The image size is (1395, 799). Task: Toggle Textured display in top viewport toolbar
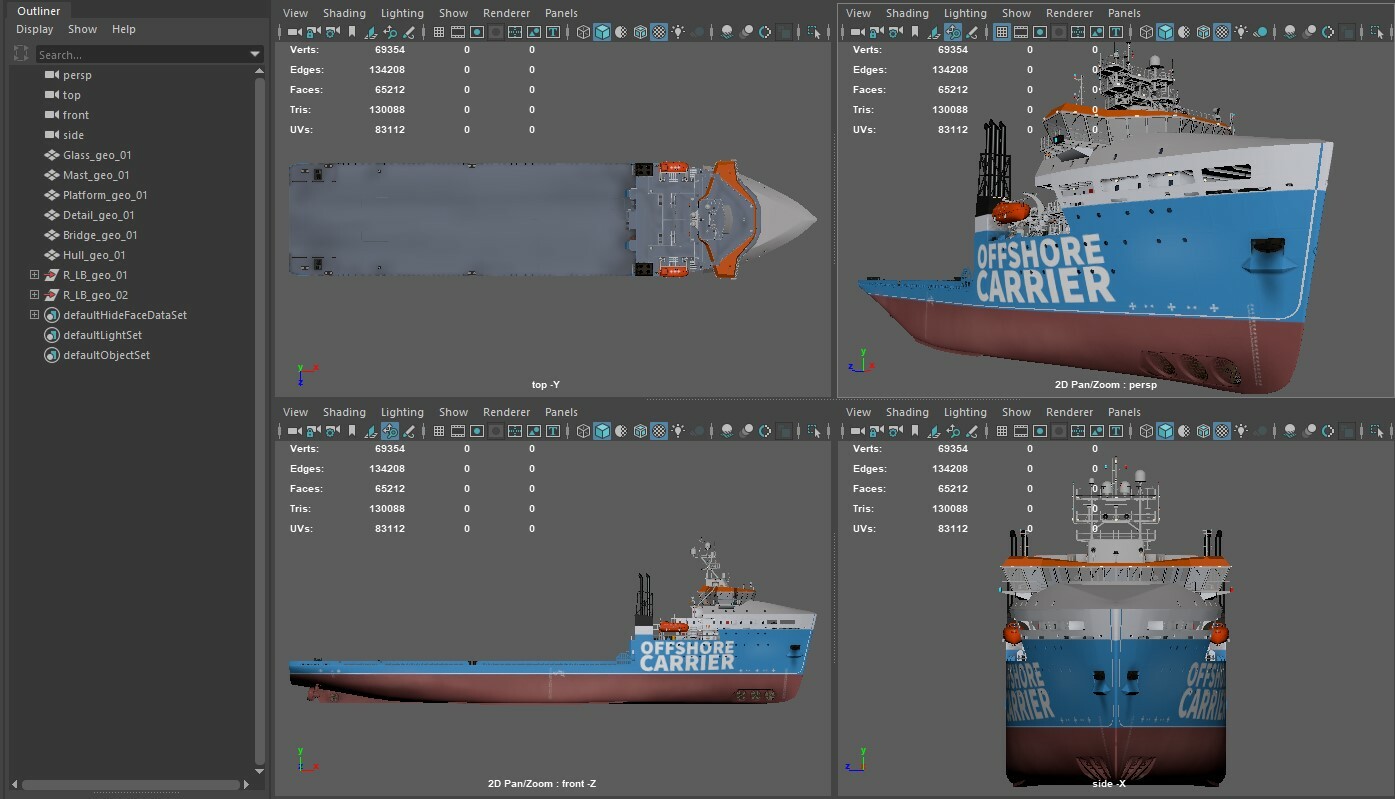pyautogui.click(x=659, y=32)
